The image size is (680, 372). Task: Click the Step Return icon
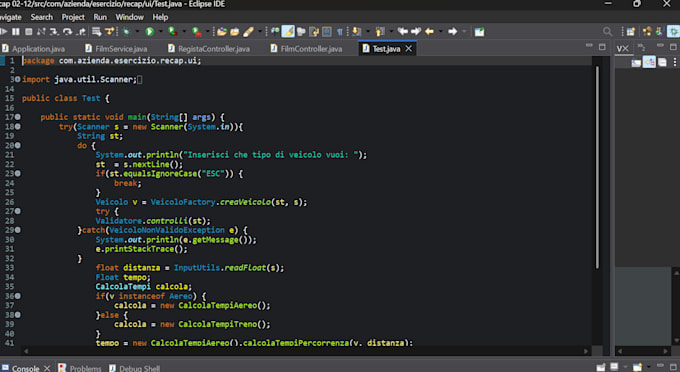point(81,32)
